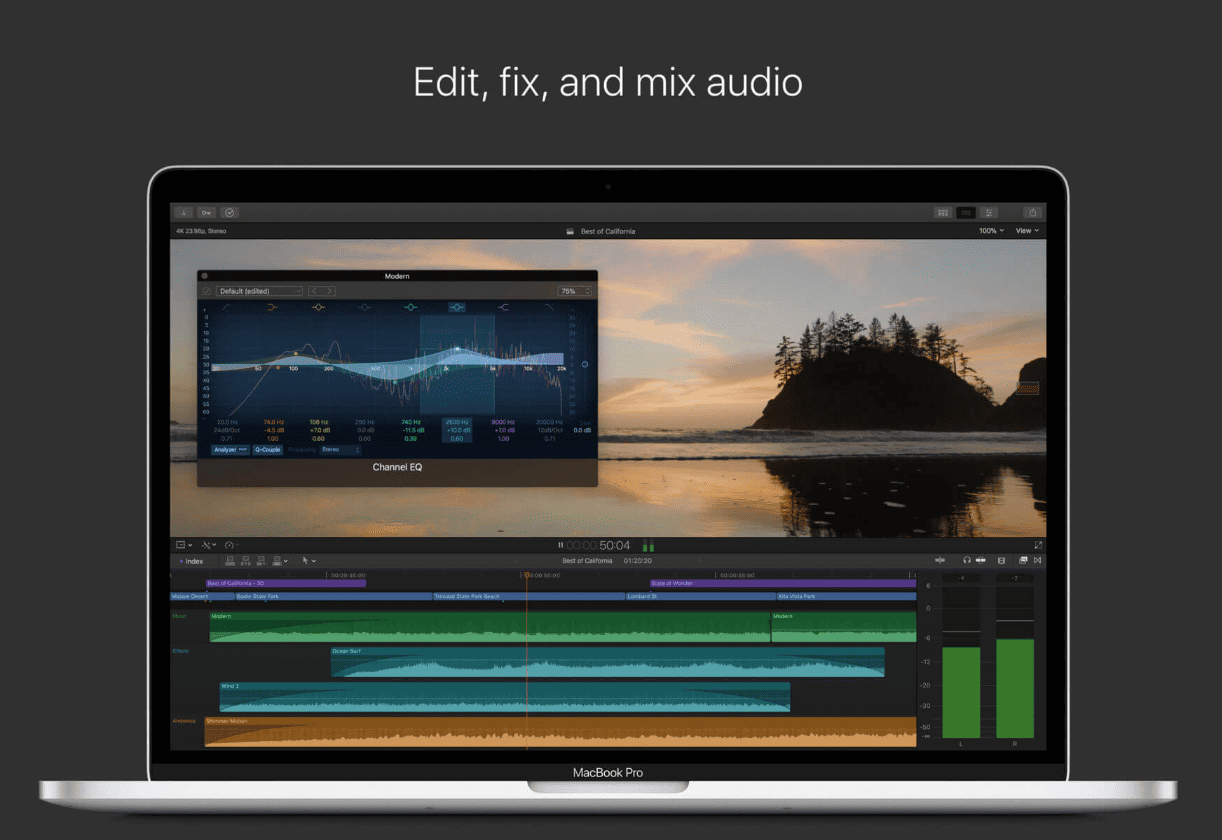The height and width of the screenshot is (840, 1222).
Task: Pause playback with the pause button
Action: [560, 545]
